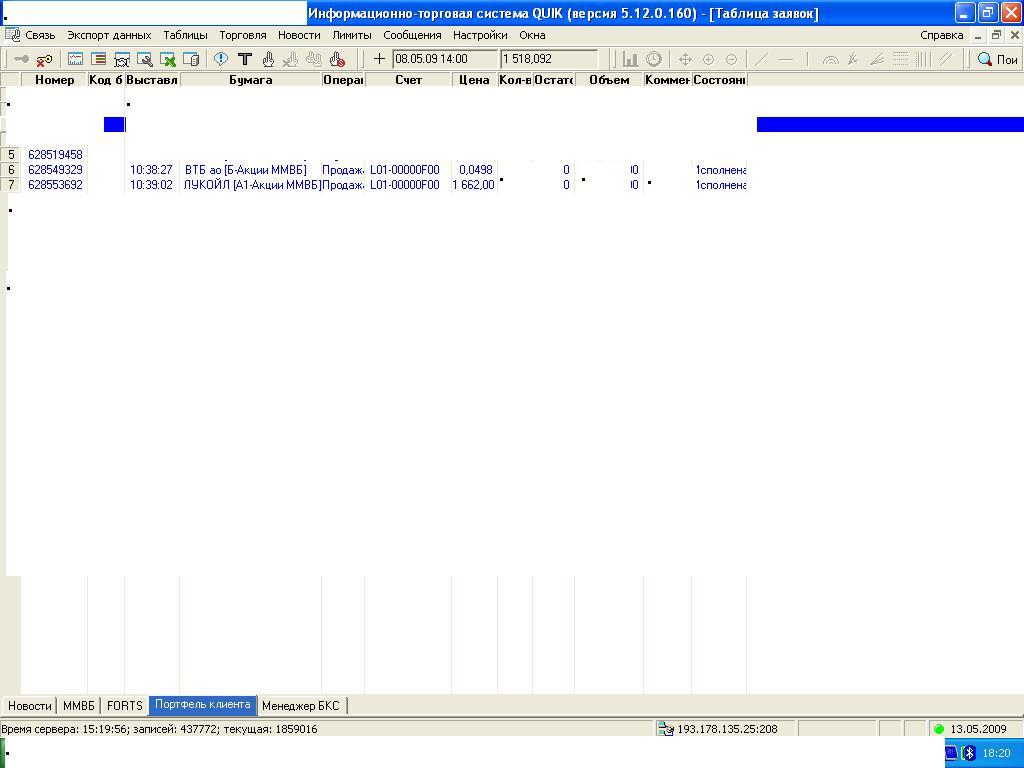Click the copy table window icon
This screenshot has height=768, width=1024.
(x=191, y=59)
